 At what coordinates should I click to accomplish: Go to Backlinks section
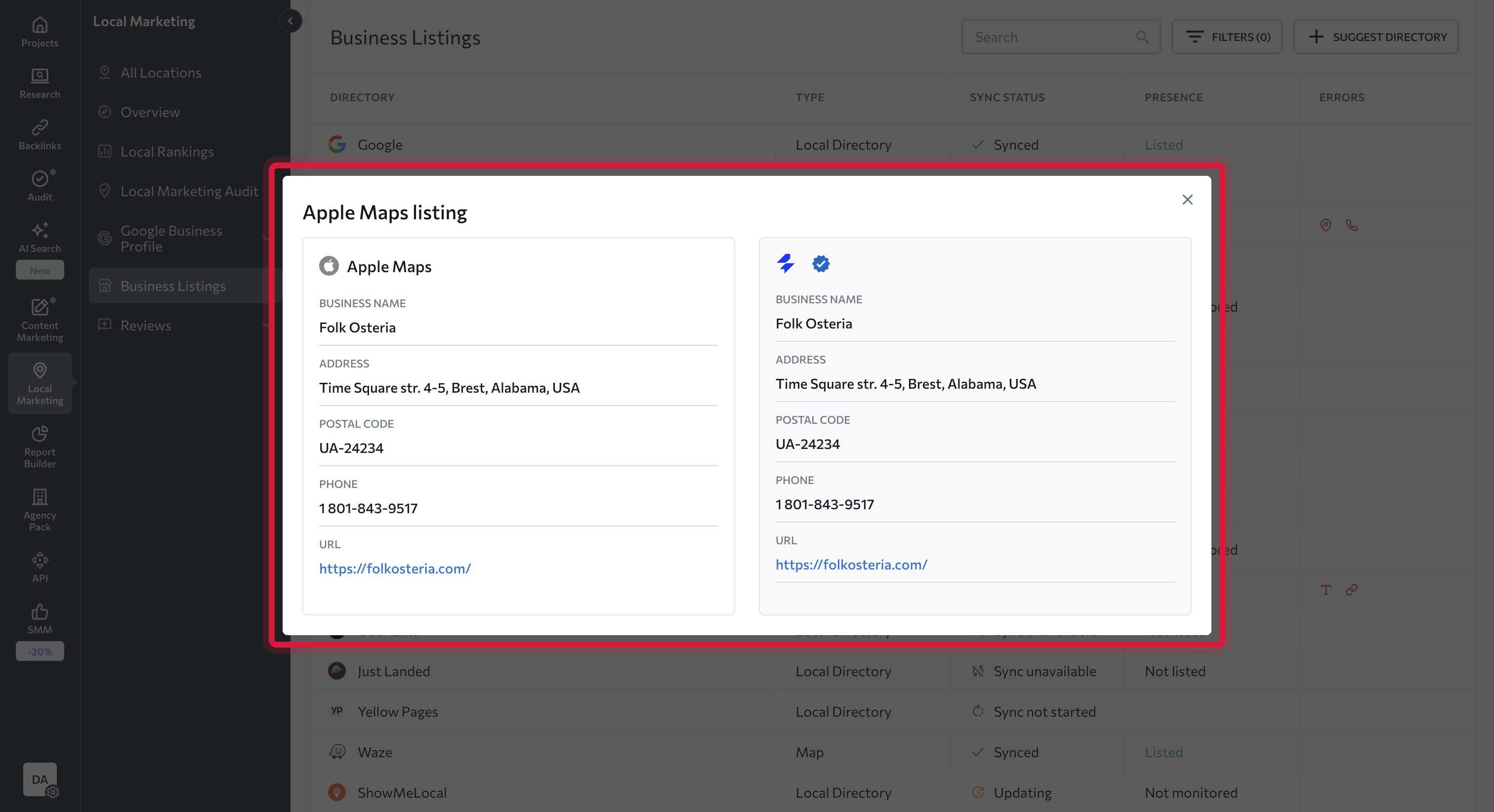point(40,135)
